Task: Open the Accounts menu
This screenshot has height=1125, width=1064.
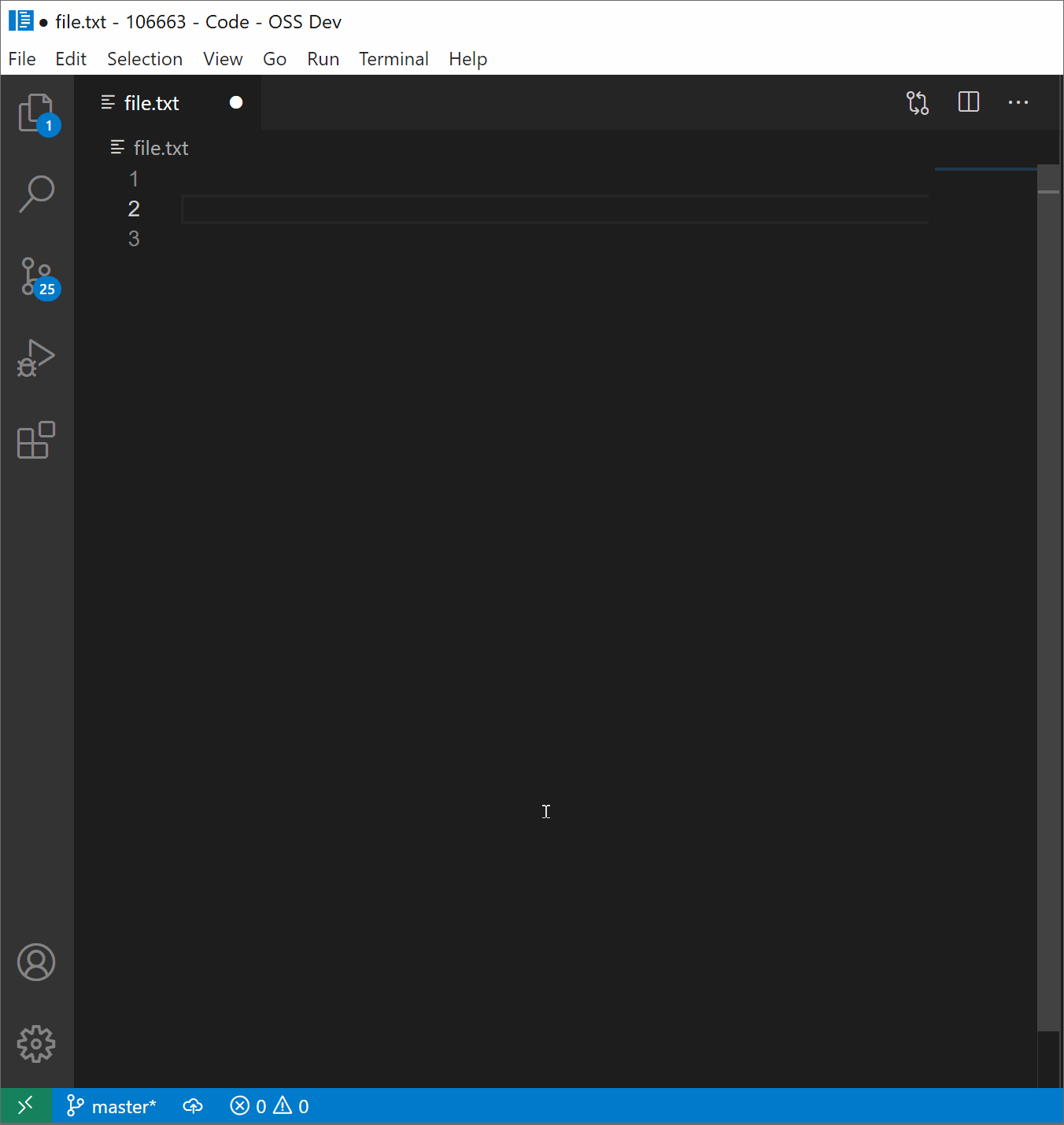Action: [x=36, y=961]
